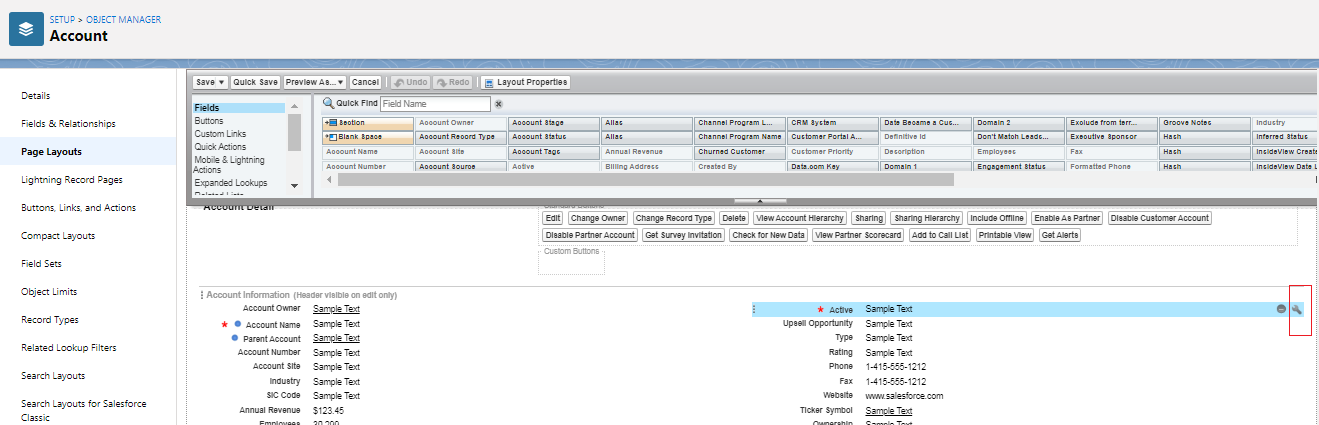The image size is (1319, 425).
Task: Click the Undo toolbar button
Action: [x=410, y=82]
